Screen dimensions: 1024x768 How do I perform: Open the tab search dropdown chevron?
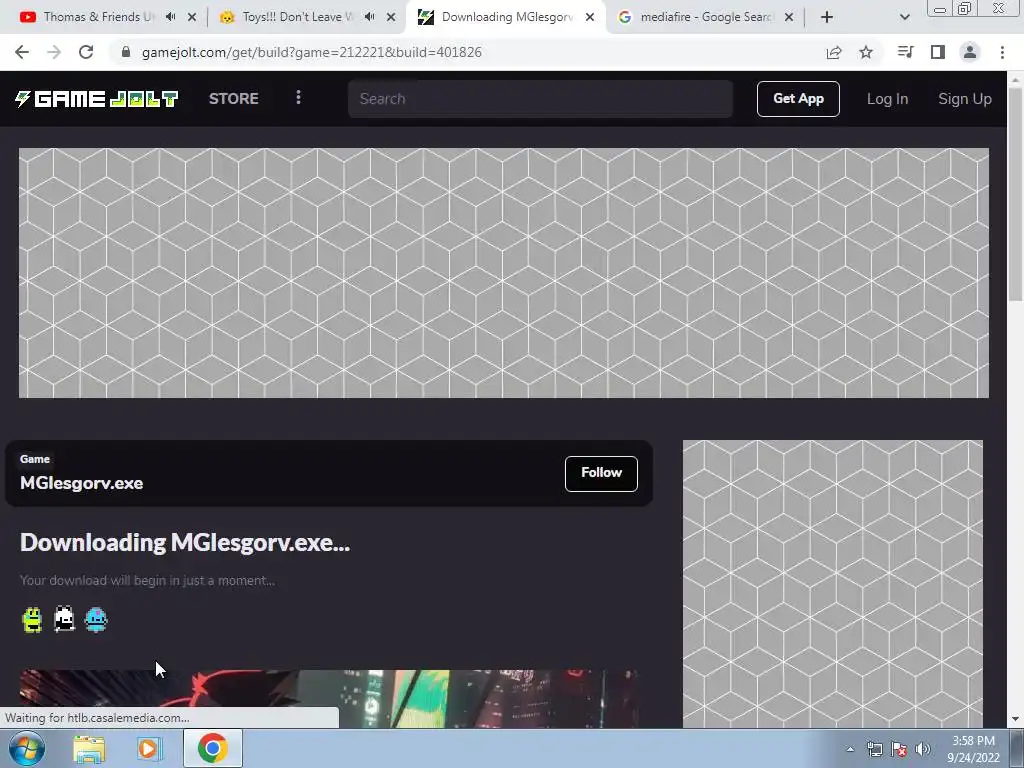[904, 17]
